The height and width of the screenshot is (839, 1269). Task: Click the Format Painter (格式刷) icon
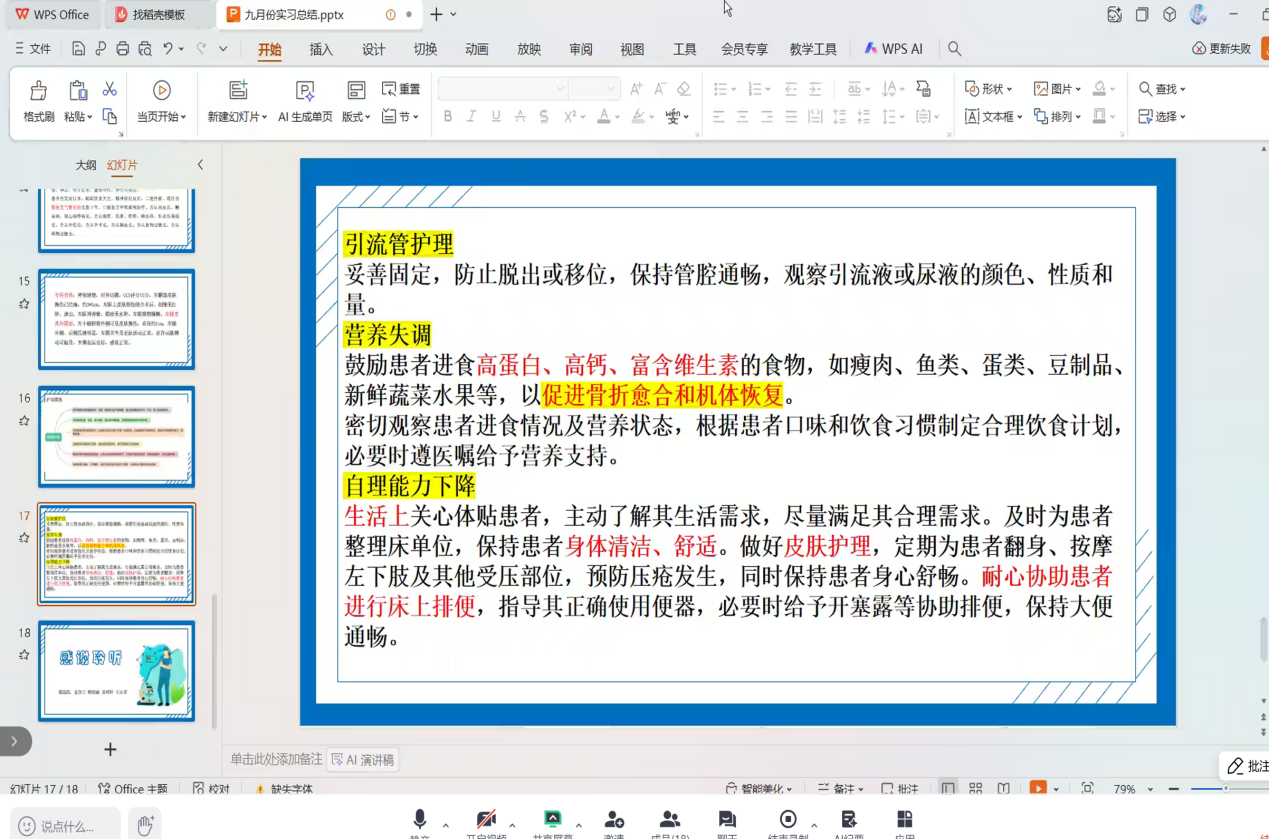pos(38,92)
